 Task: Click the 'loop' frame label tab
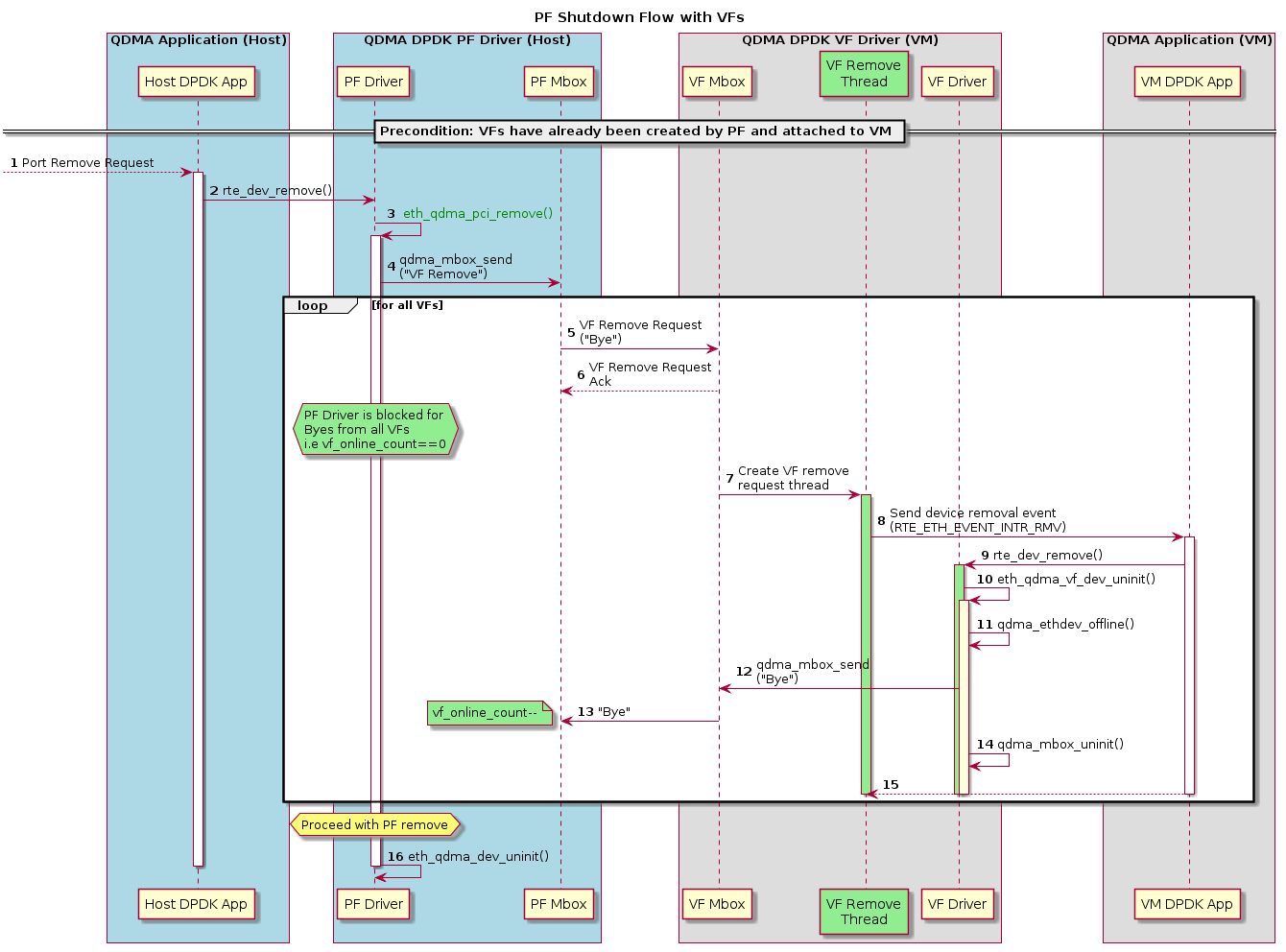tap(313, 306)
